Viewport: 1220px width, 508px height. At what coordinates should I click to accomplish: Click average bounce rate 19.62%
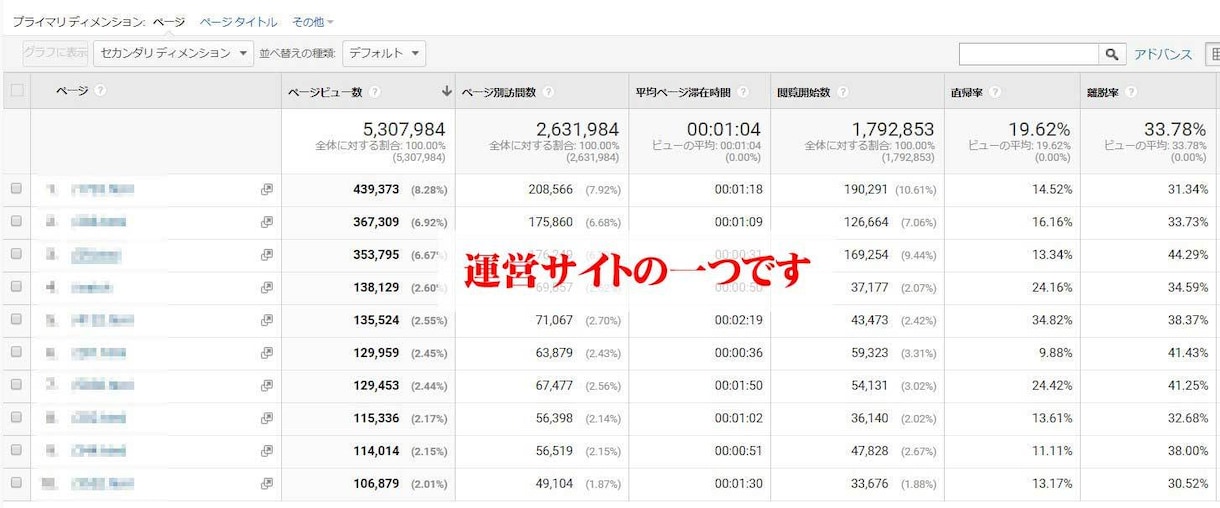(x=1039, y=130)
